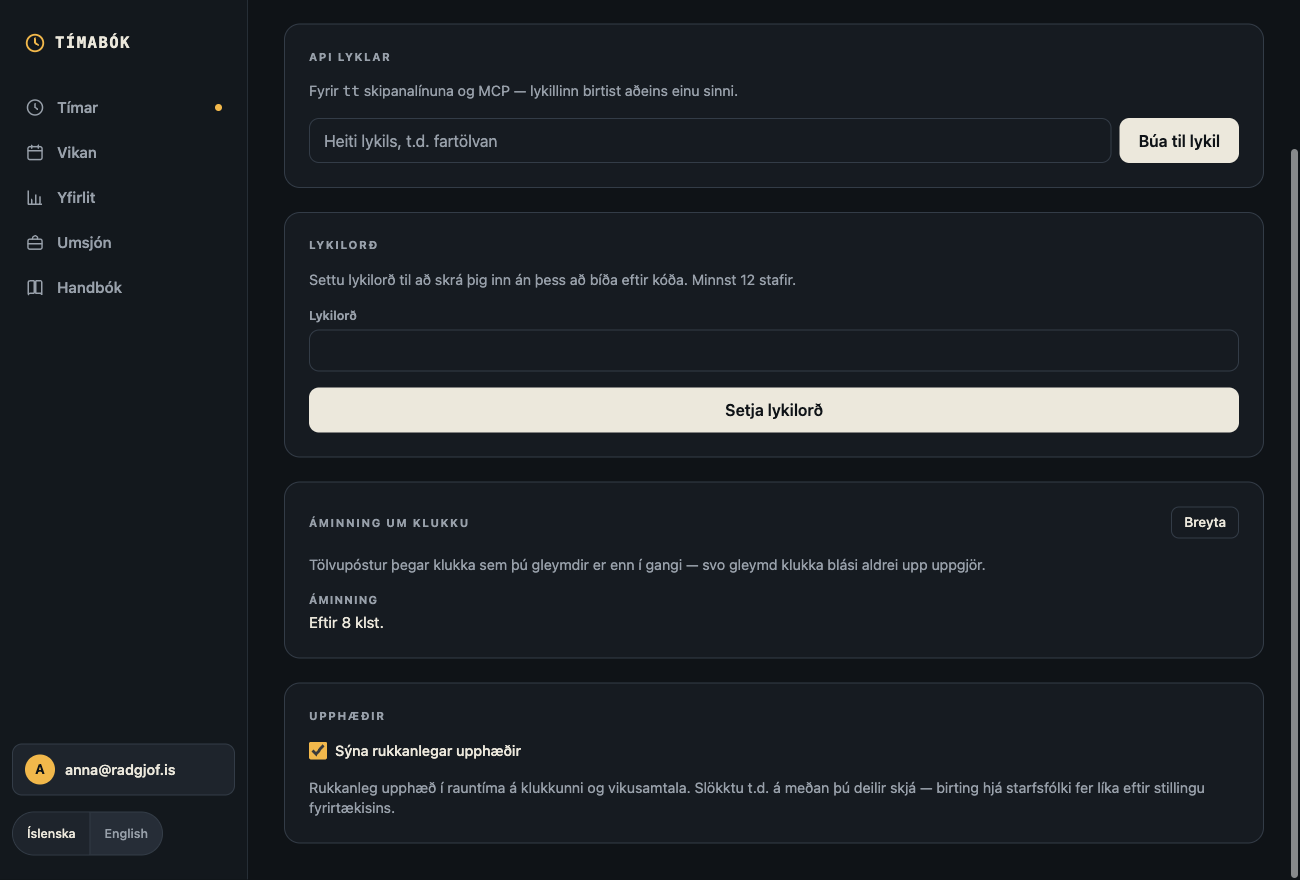This screenshot has height=880, width=1300.
Task: Select the Íslenska language option
Action: click(51, 833)
